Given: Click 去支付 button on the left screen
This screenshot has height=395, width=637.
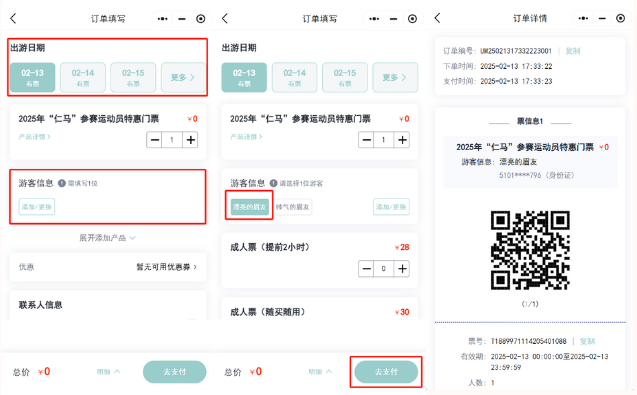Looking at the screenshot, I should (x=175, y=372).
